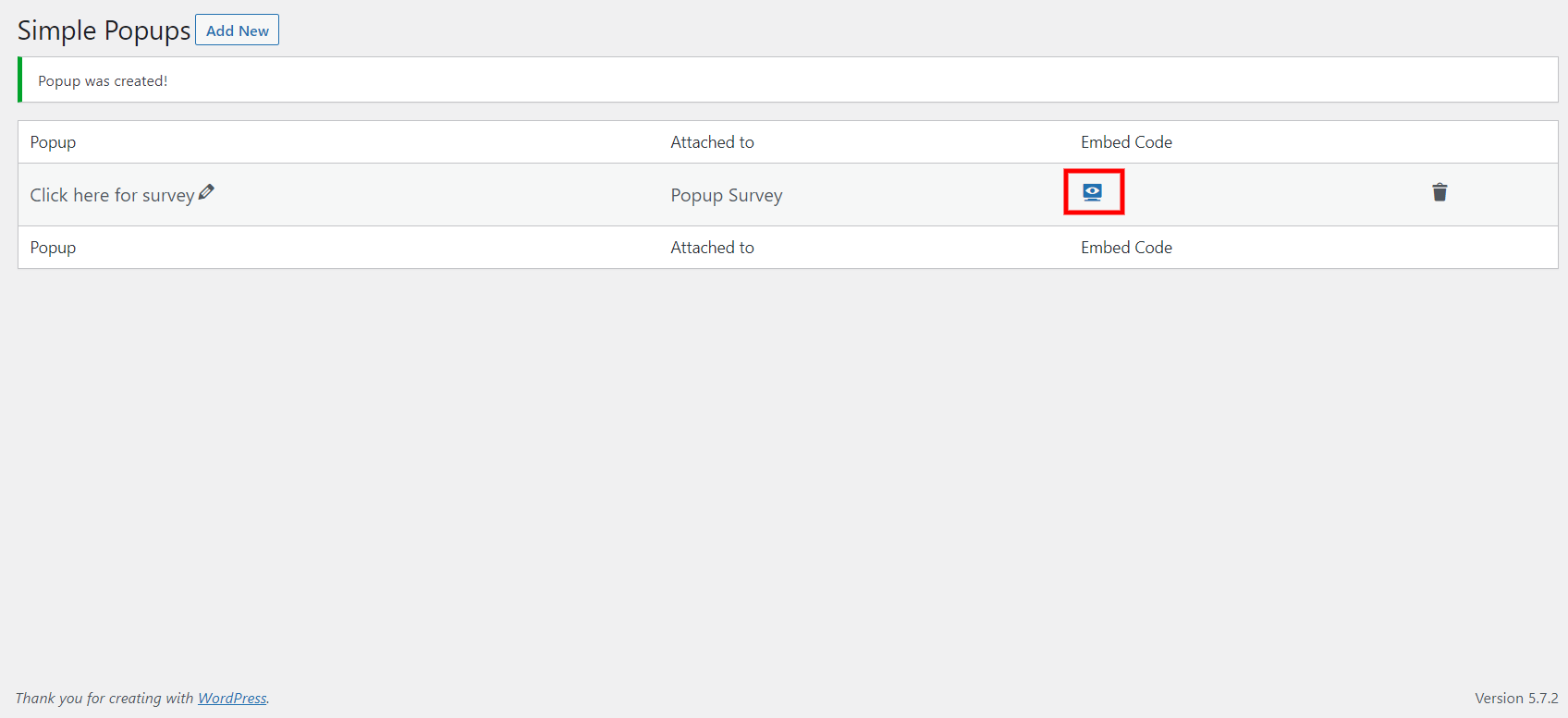Viewport: 1568px width, 718px height.
Task: Click the bottom Popup column footer label
Action: pos(53,248)
